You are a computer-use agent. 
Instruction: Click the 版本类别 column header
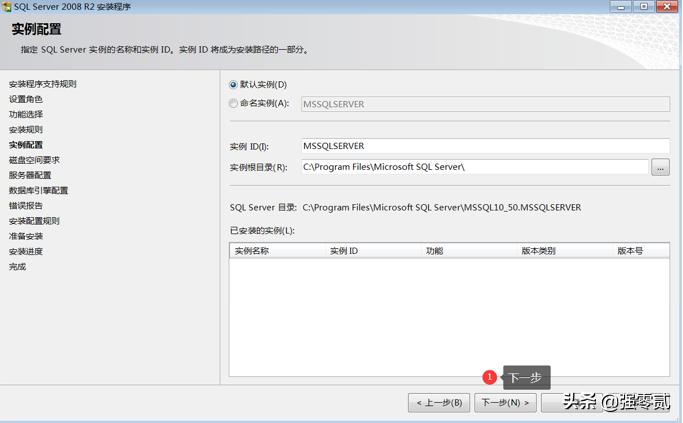coord(538,251)
